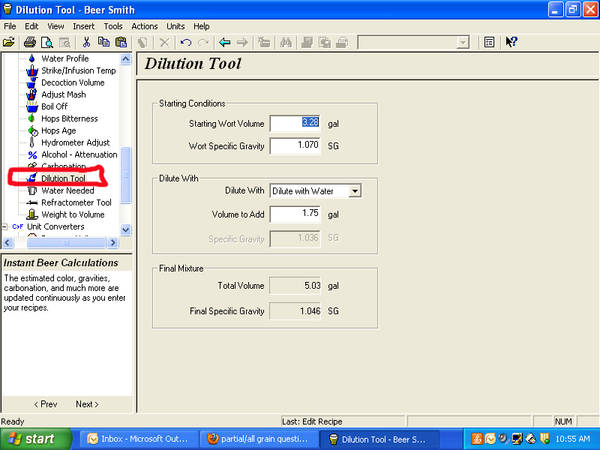This screenshot has width=600, height=450.
Task: Select the Hops Age tool
Action: point(59,130)
